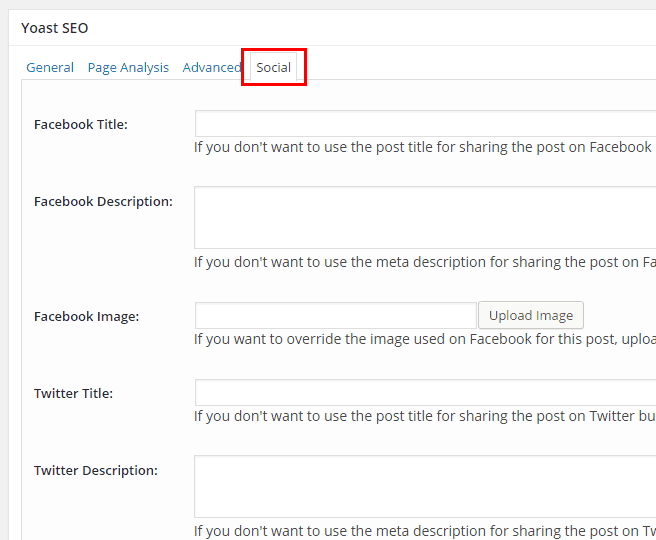This screenshot has height=540, width=656.
Task: Open the Advanced tab
Action: (212, 67)
